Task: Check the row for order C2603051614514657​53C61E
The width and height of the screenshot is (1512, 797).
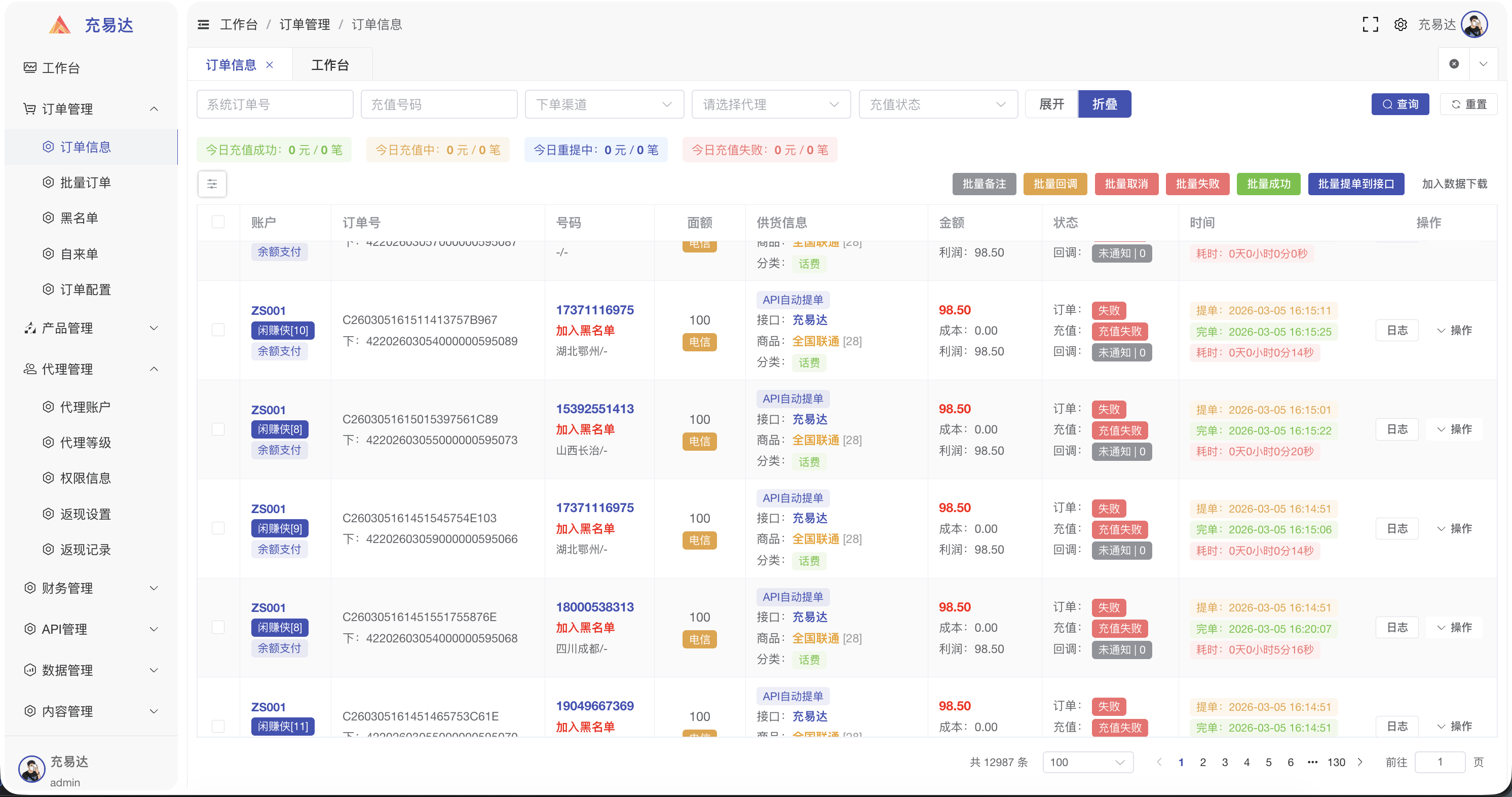Action: [x=218, y=727]
